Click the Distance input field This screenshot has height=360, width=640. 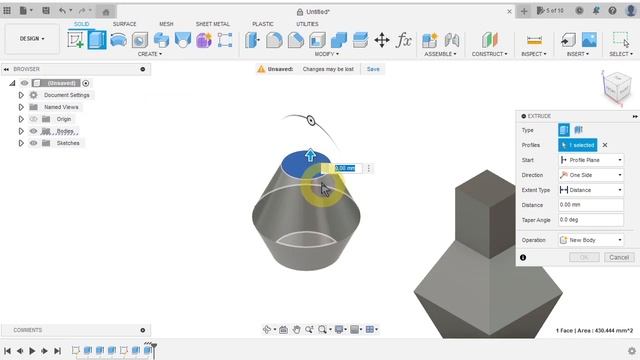[591, 205]
